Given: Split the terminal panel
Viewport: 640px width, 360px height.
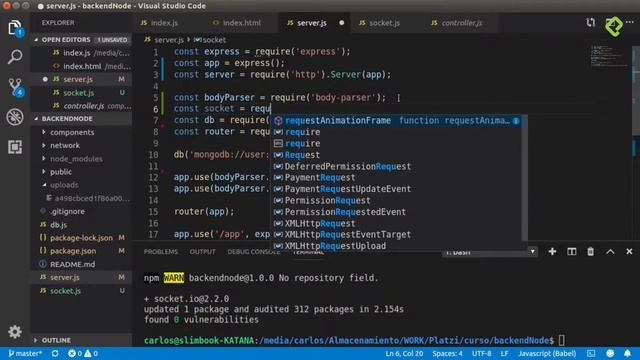Looking at the screenshot, I should pos(571,251).
